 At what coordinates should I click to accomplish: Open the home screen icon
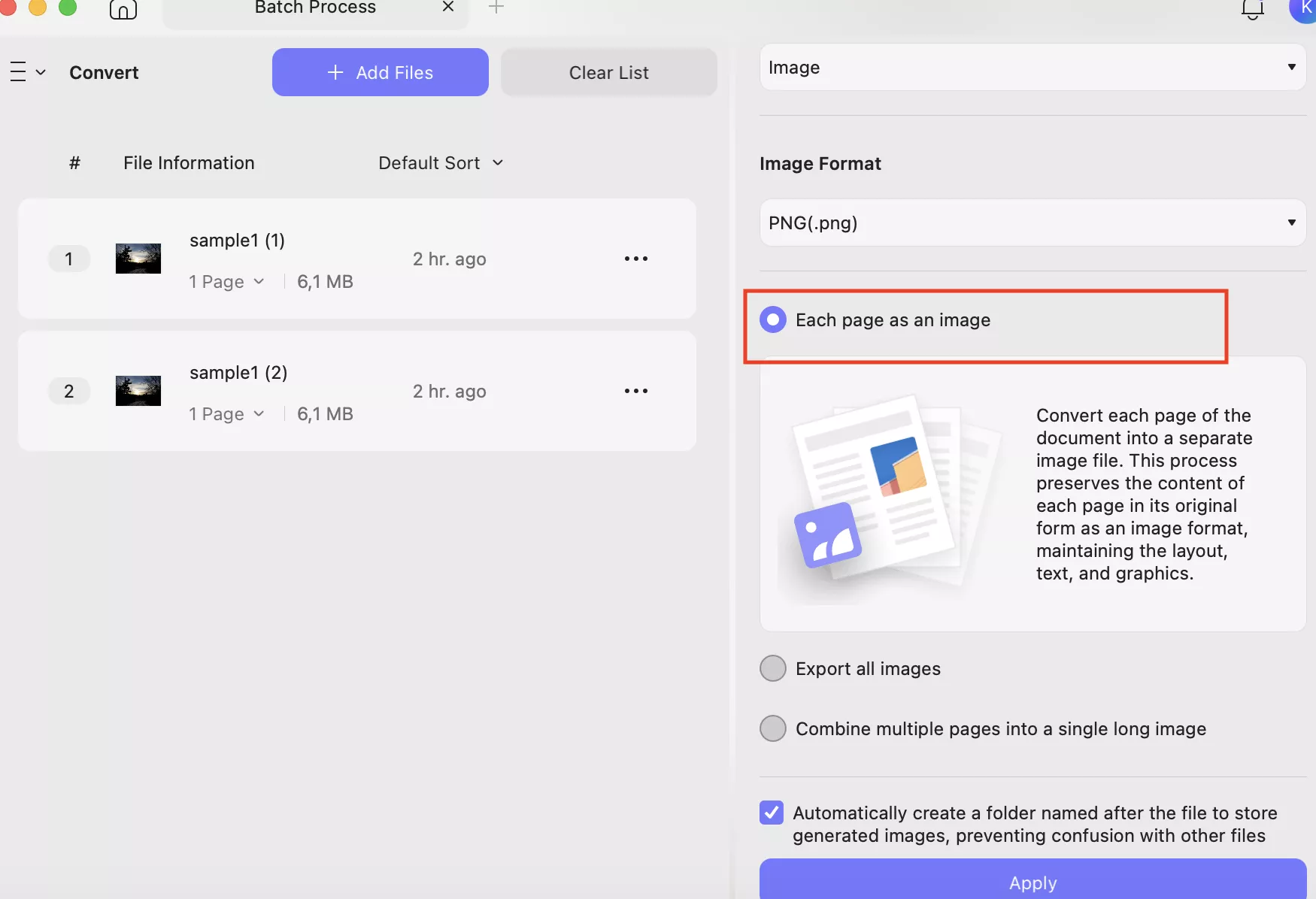[x=123, y=10]
